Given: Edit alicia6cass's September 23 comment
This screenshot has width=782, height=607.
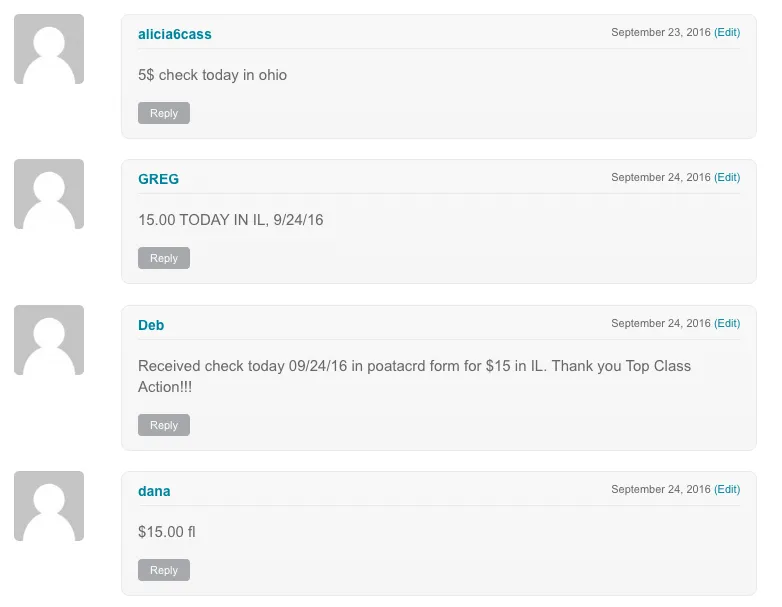Looking at the screenshot, I should [x=727, y=32].
